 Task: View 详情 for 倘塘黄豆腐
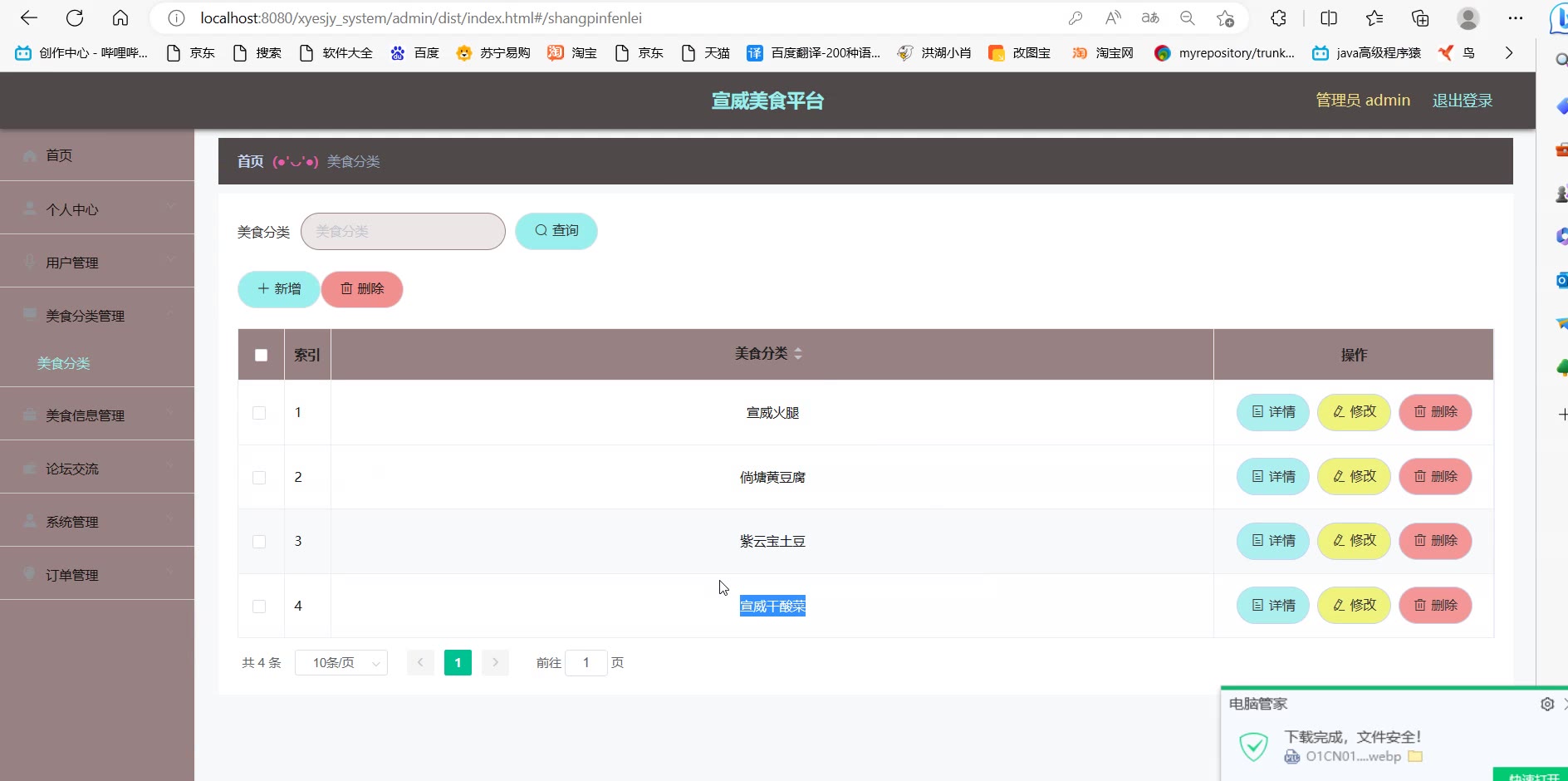[1273, 477]
